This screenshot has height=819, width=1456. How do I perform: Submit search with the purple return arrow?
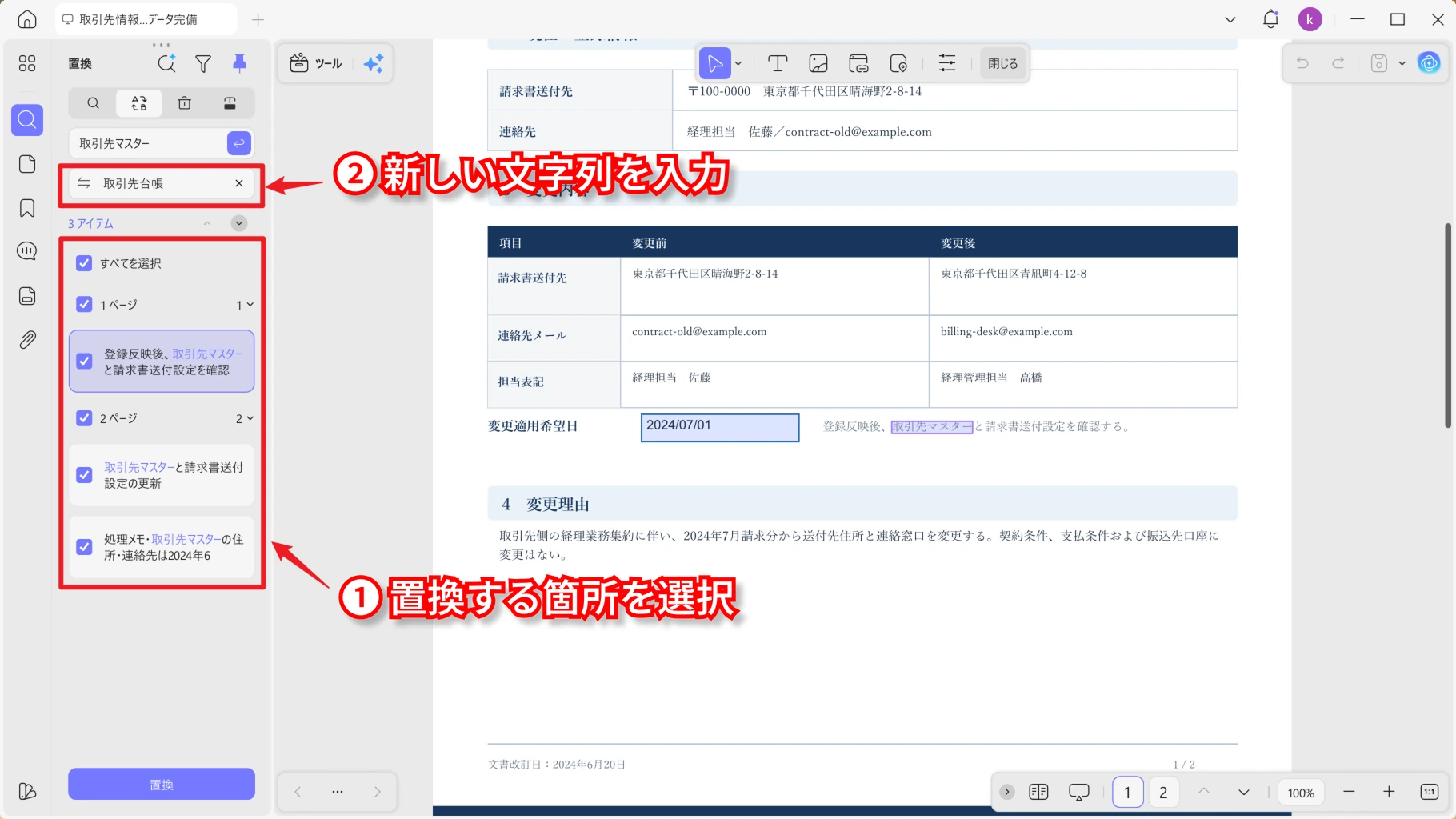[x=239, y=143]
